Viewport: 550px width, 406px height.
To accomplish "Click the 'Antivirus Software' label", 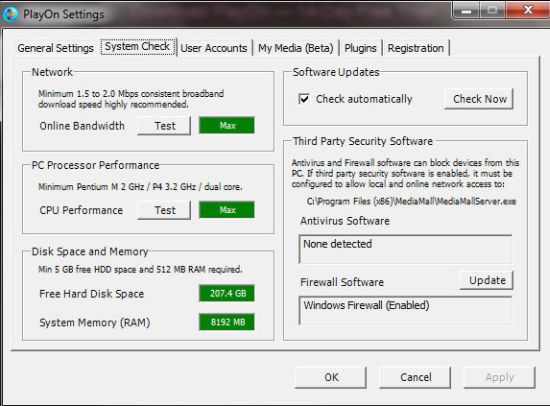I will click(345, 221).
